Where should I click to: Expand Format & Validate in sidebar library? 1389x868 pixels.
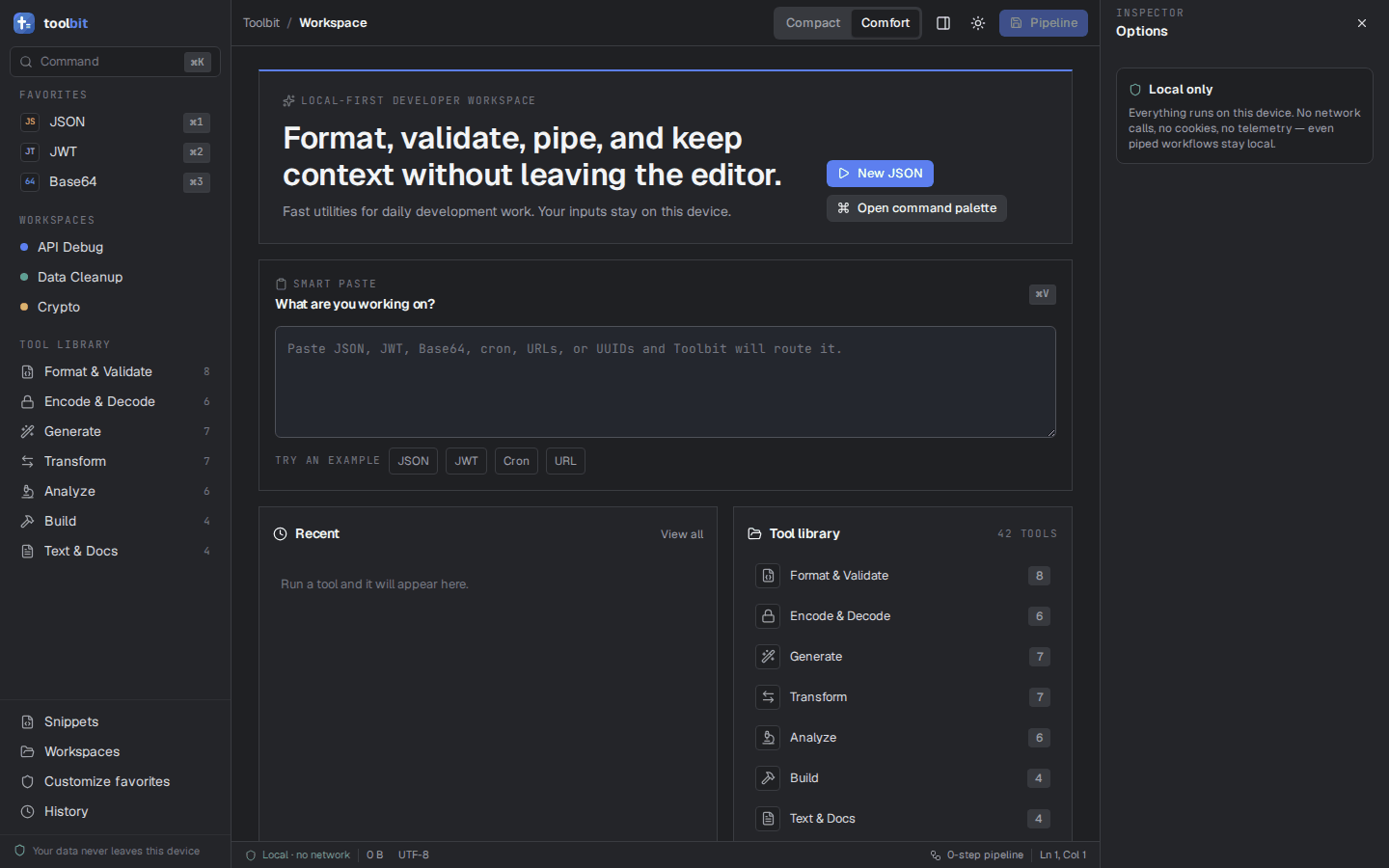[115, 372]
